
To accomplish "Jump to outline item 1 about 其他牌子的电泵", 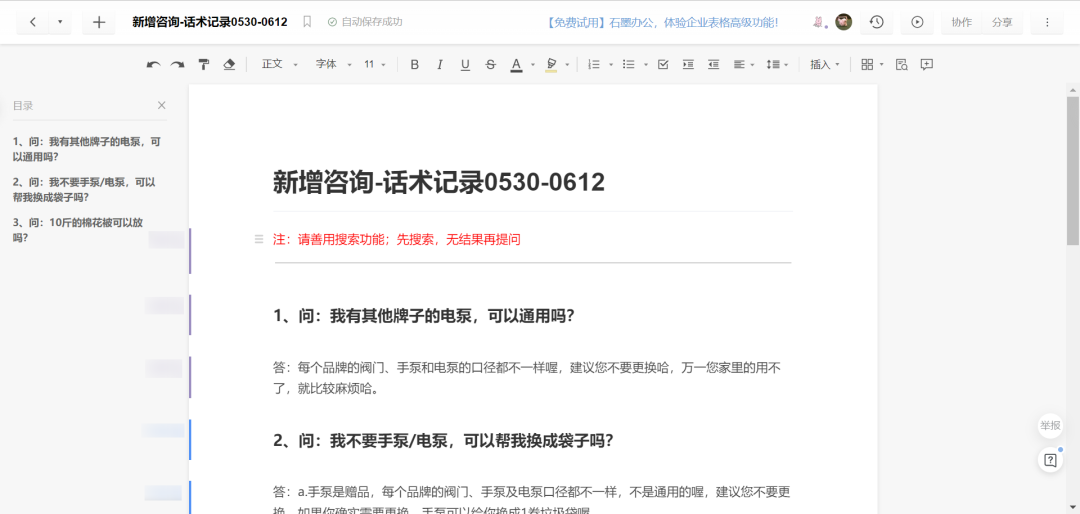I will 87,148.
